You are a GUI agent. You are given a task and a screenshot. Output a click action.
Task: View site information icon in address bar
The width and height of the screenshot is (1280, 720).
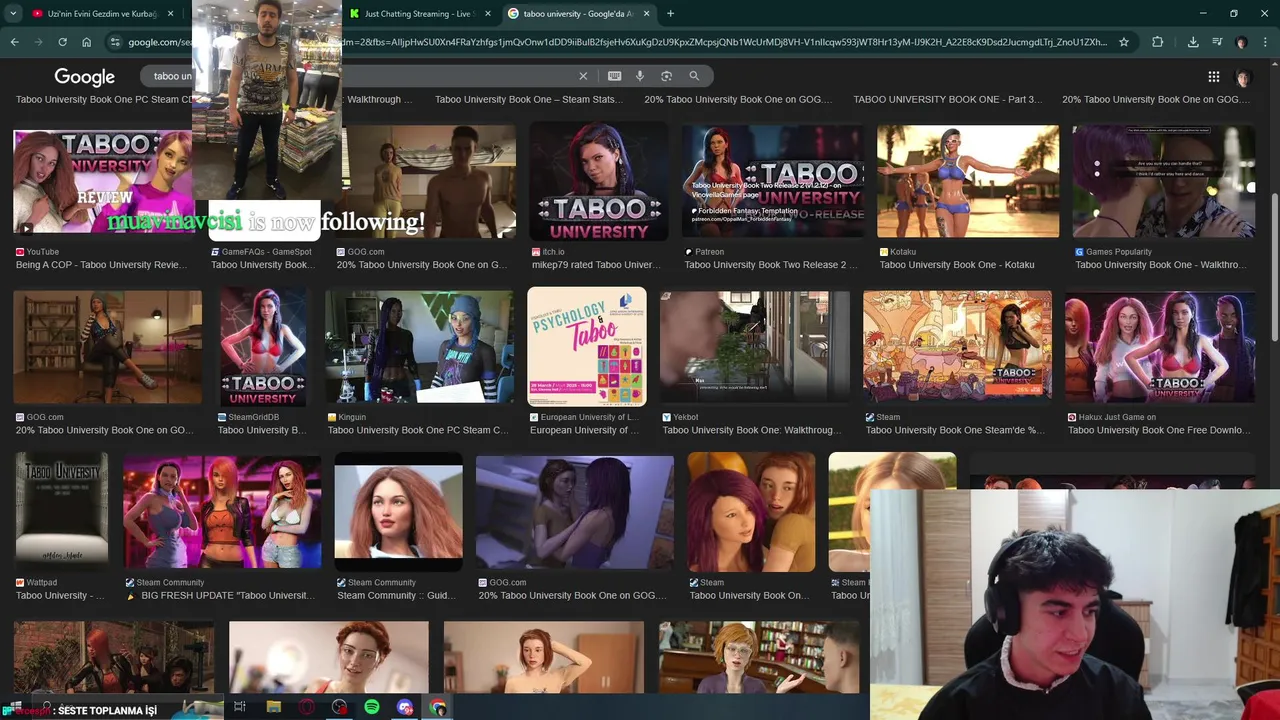click(115, 42)
